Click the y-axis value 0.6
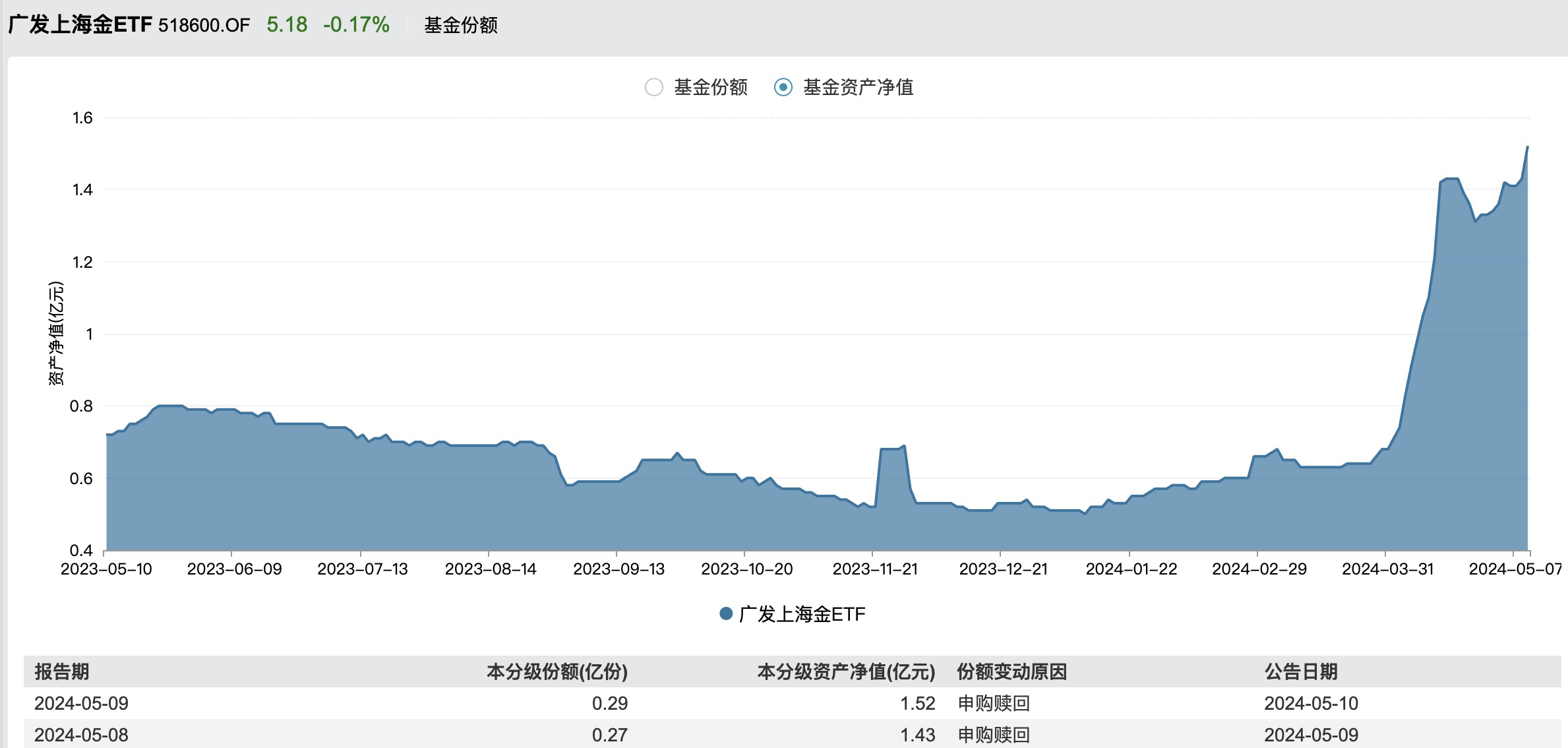The width and height of the screenshot is (1568, 748). click(81, 478)
